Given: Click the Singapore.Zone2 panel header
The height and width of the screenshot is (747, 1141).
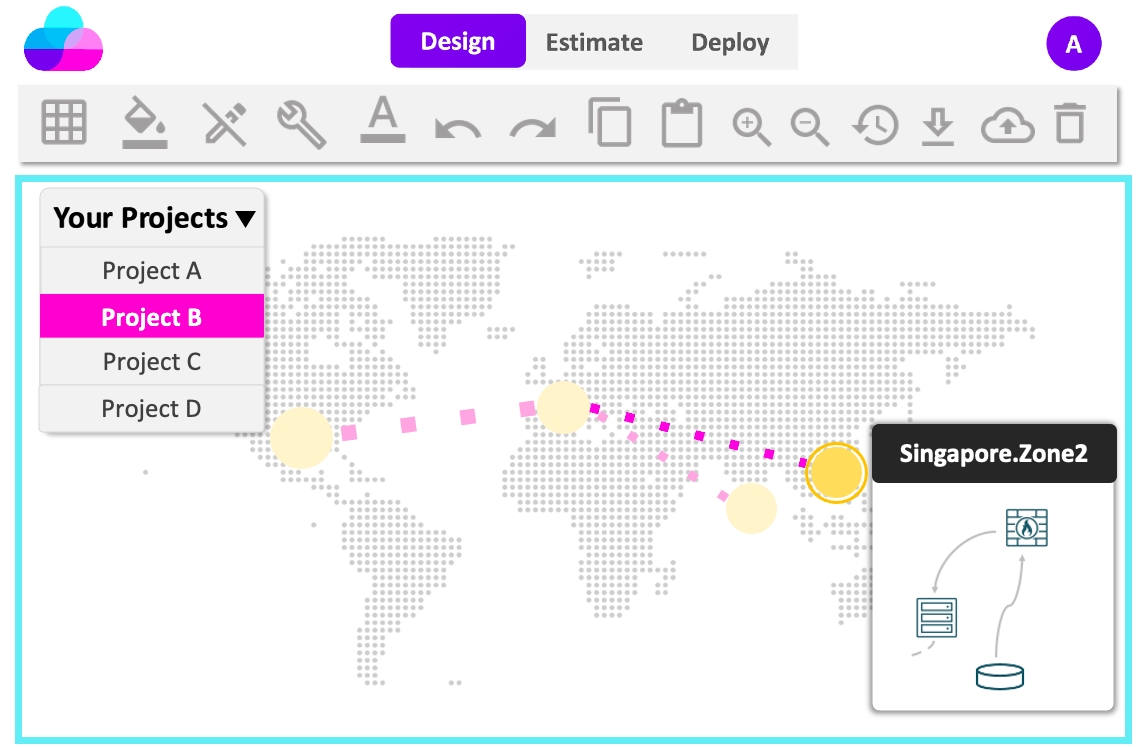Looking at the screenshot, I should (x=993, y=452).
